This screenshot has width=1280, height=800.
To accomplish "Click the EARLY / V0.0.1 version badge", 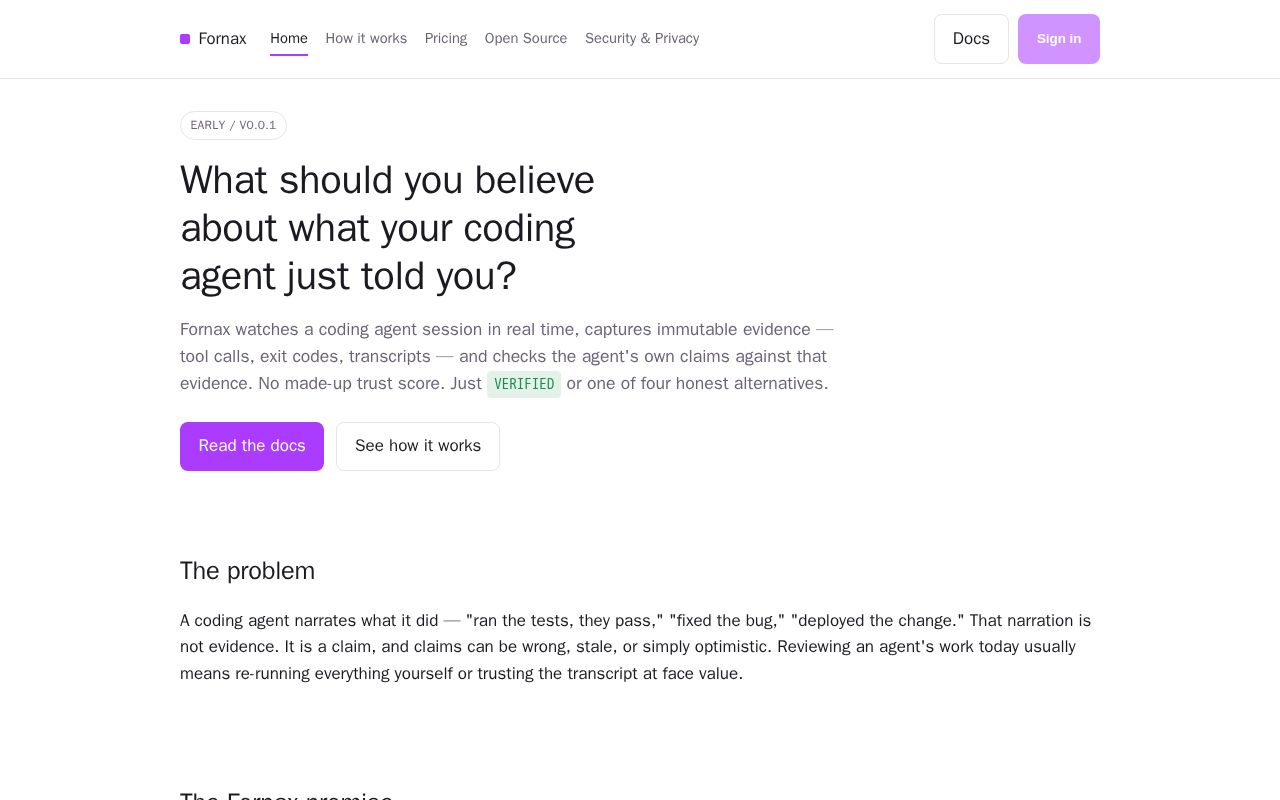I will tap(233, 125).
